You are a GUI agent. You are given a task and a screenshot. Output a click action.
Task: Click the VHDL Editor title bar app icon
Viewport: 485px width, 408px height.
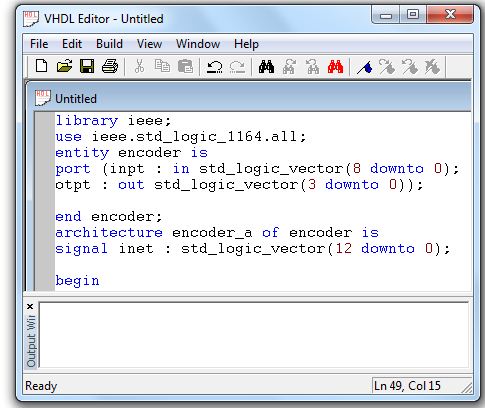coord(31,18)
